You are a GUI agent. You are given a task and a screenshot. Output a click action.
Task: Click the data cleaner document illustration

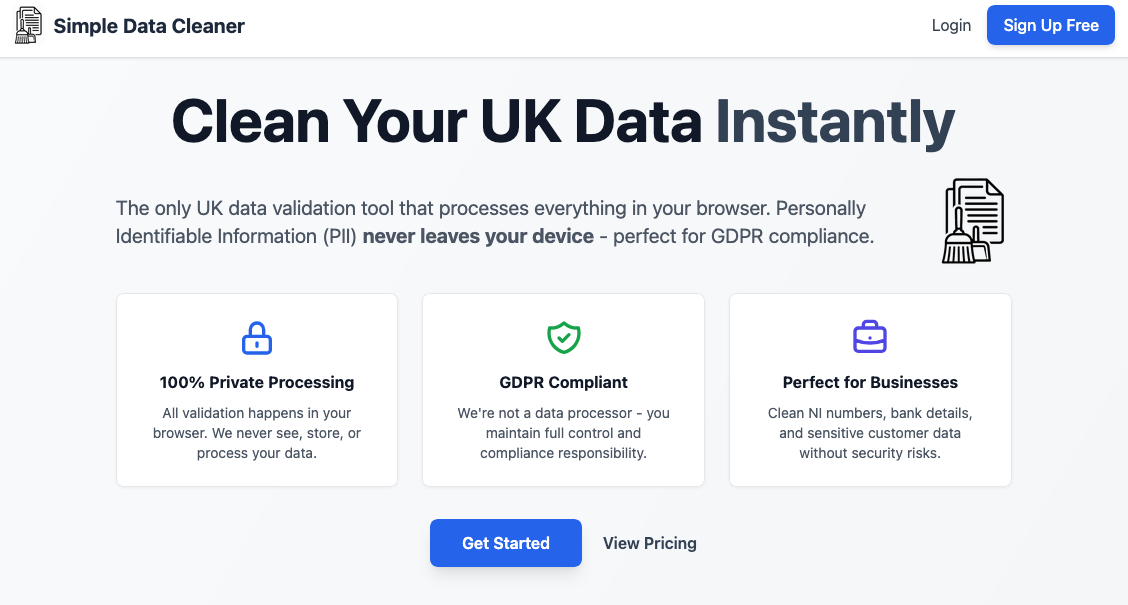click(973, 220)
